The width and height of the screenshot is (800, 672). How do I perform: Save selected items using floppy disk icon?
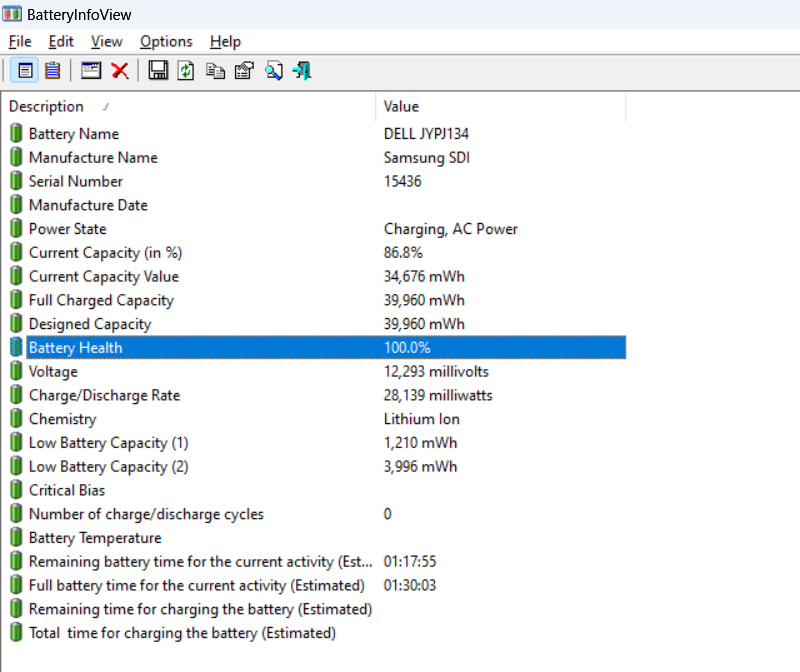[x=158, y=70]
